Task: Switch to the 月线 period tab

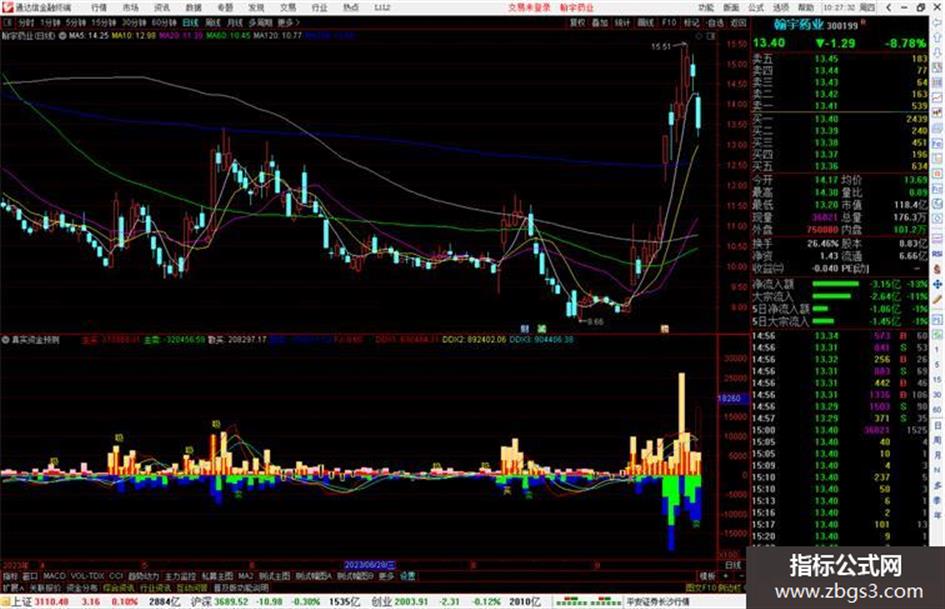Action: click(235, 22)
